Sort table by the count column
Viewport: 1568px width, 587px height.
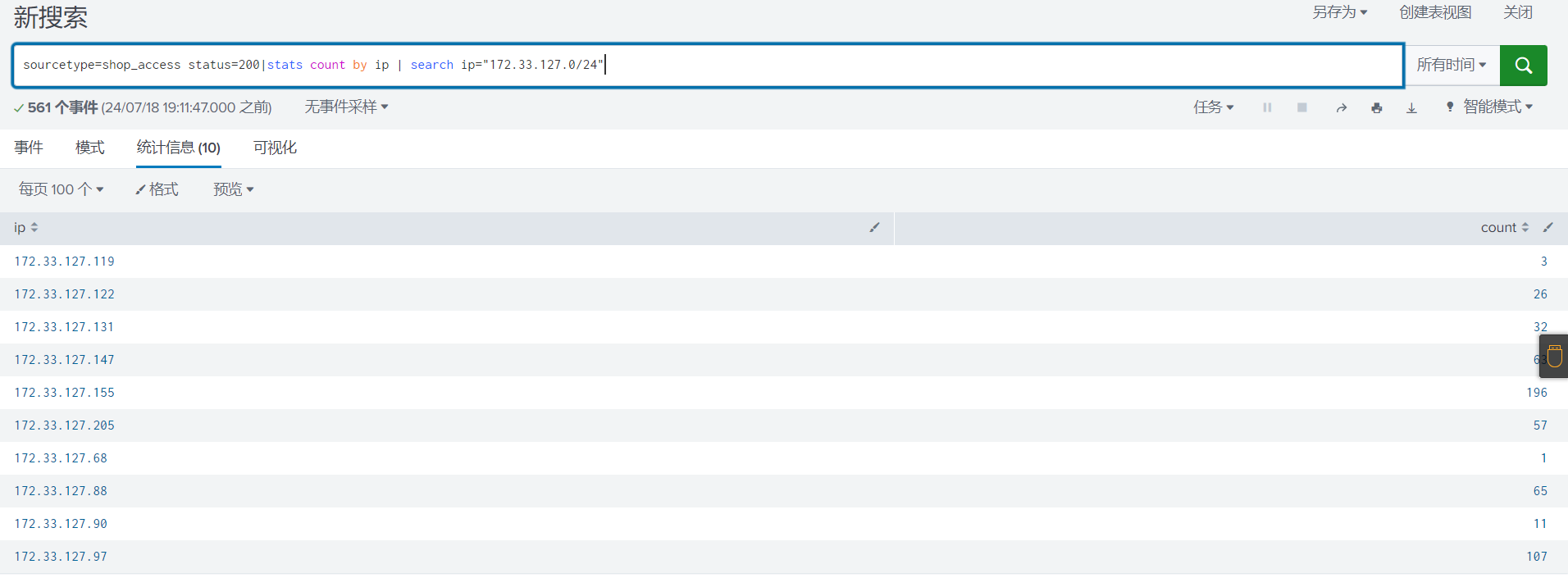(1504, 228)
